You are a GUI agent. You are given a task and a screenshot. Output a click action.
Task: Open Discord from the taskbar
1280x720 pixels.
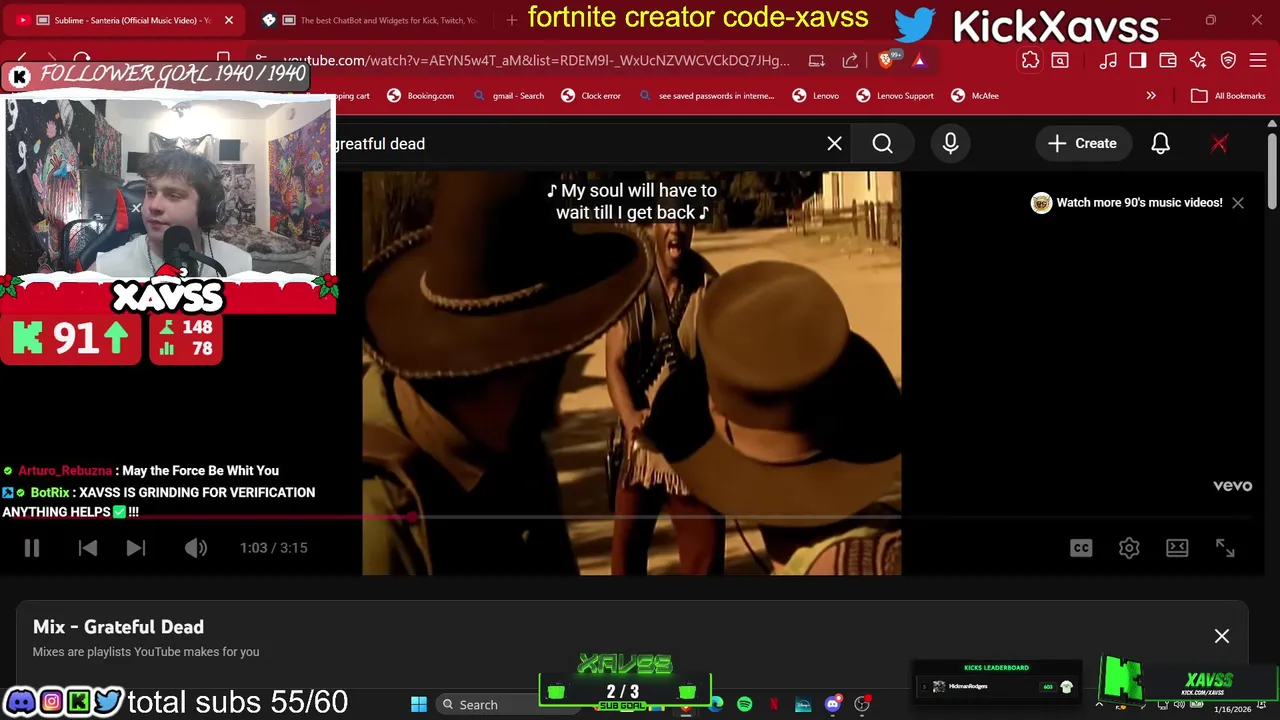[x=832, y=705]
